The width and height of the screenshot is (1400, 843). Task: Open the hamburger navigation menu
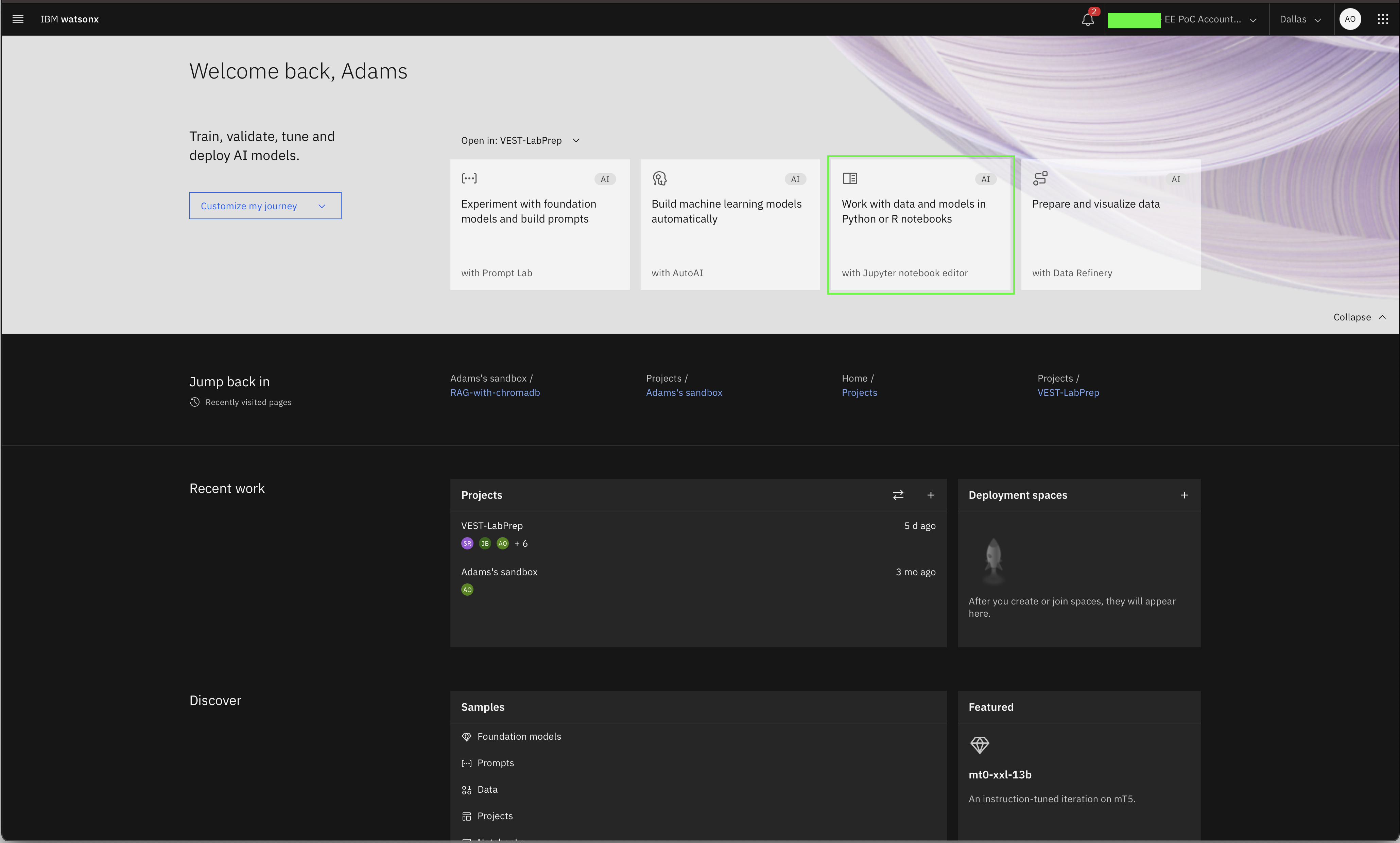click(18, 19)
